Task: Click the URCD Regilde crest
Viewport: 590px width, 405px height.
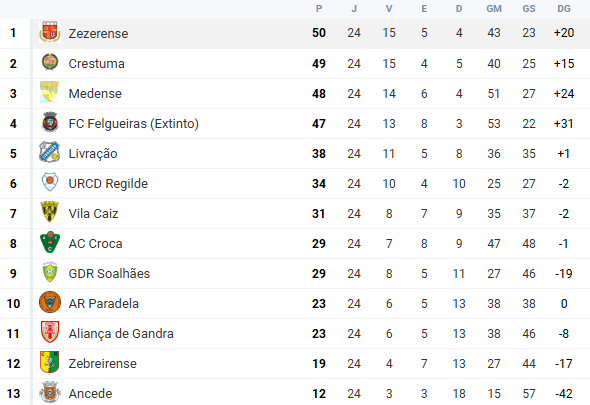Action: tap(50, 182)
